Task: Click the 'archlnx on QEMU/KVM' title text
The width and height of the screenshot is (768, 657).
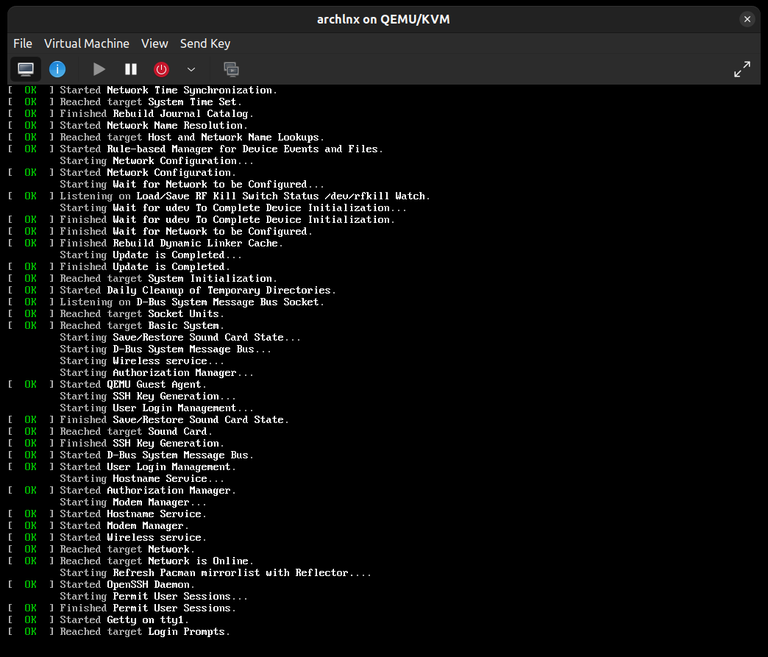Action: (x=384, y=20)
